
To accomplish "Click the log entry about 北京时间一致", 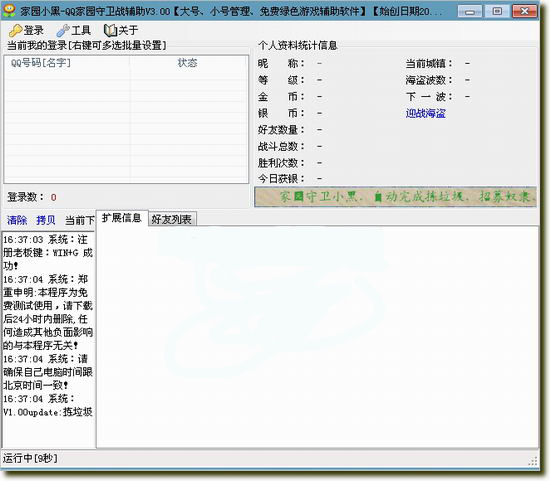I will (48, 372).
